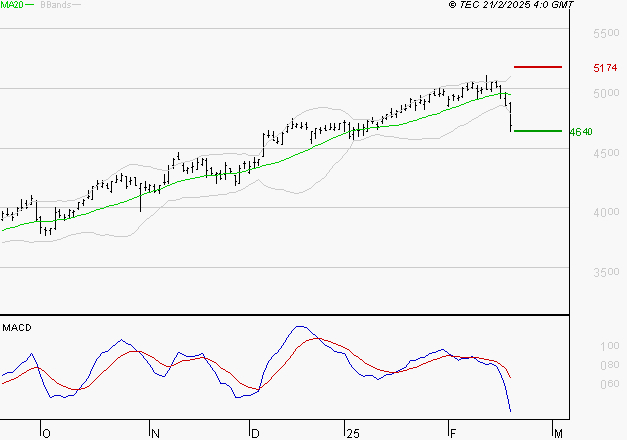Click the red resistance line at 5174
Image resolution: width=627 pixels, height=440 pixels.
538,67
